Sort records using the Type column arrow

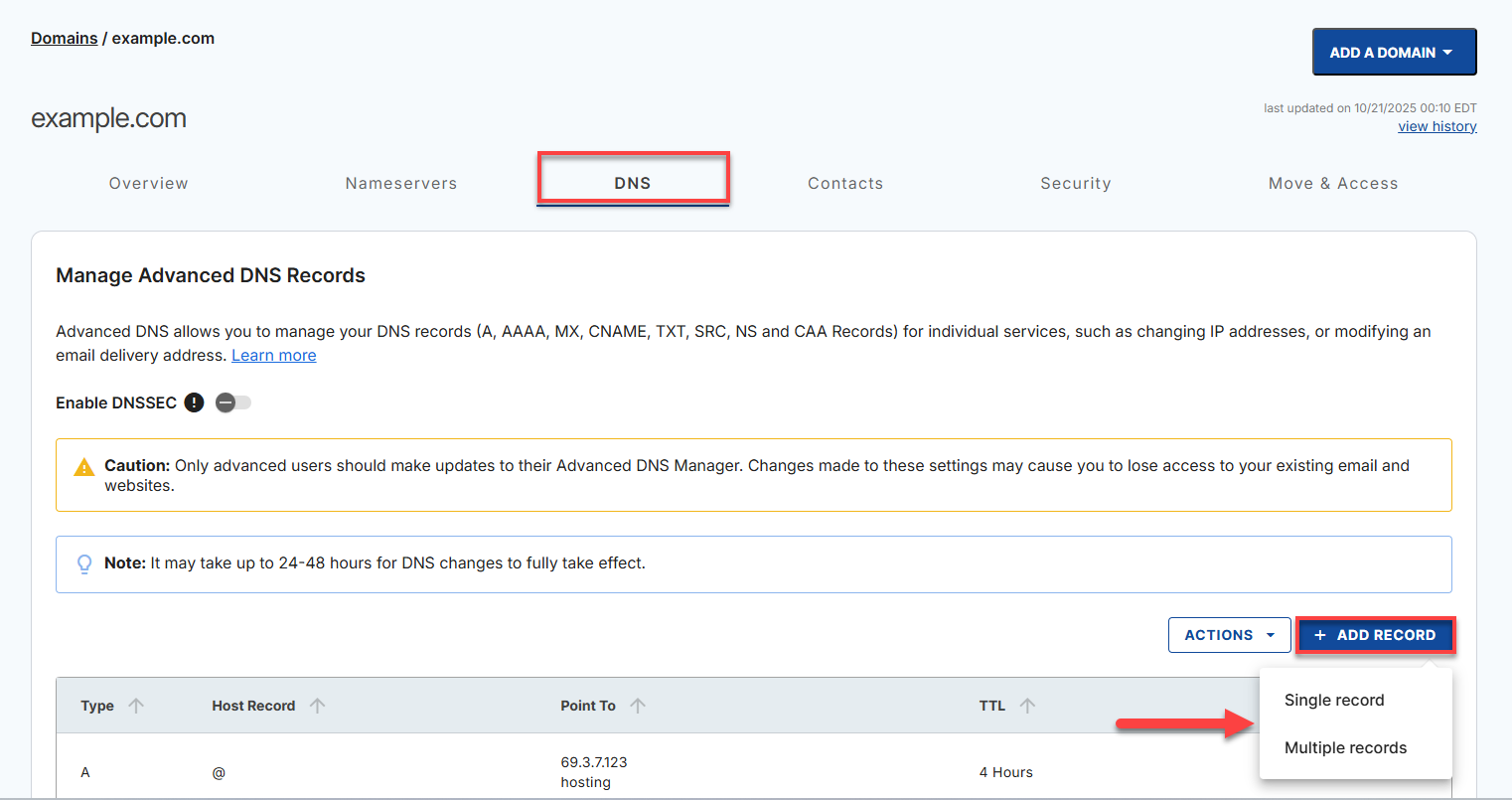coord(136,705)
